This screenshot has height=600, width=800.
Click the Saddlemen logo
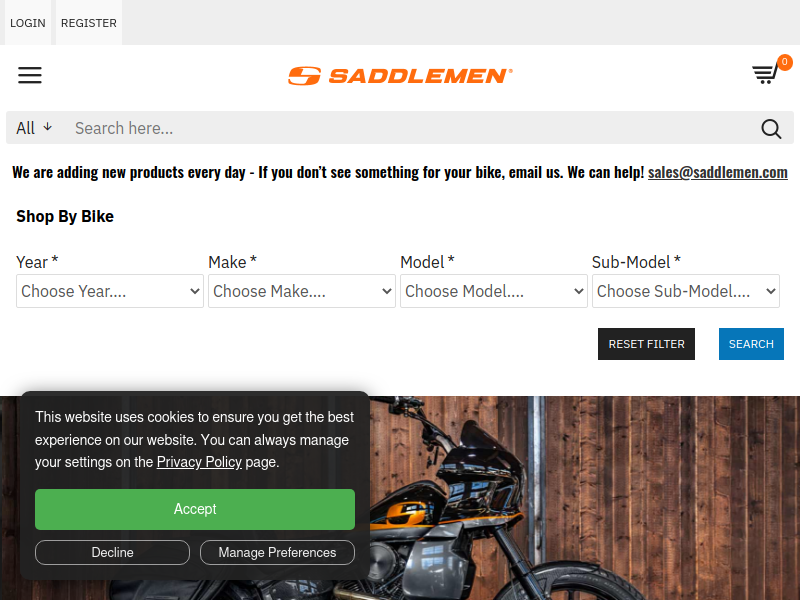tap(400, 76)
